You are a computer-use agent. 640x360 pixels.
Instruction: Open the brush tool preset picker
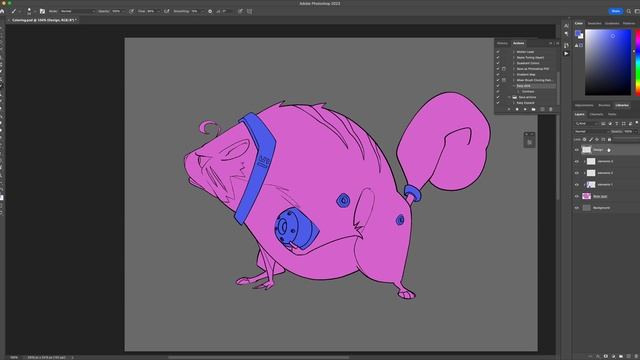(x=15, y=11)
